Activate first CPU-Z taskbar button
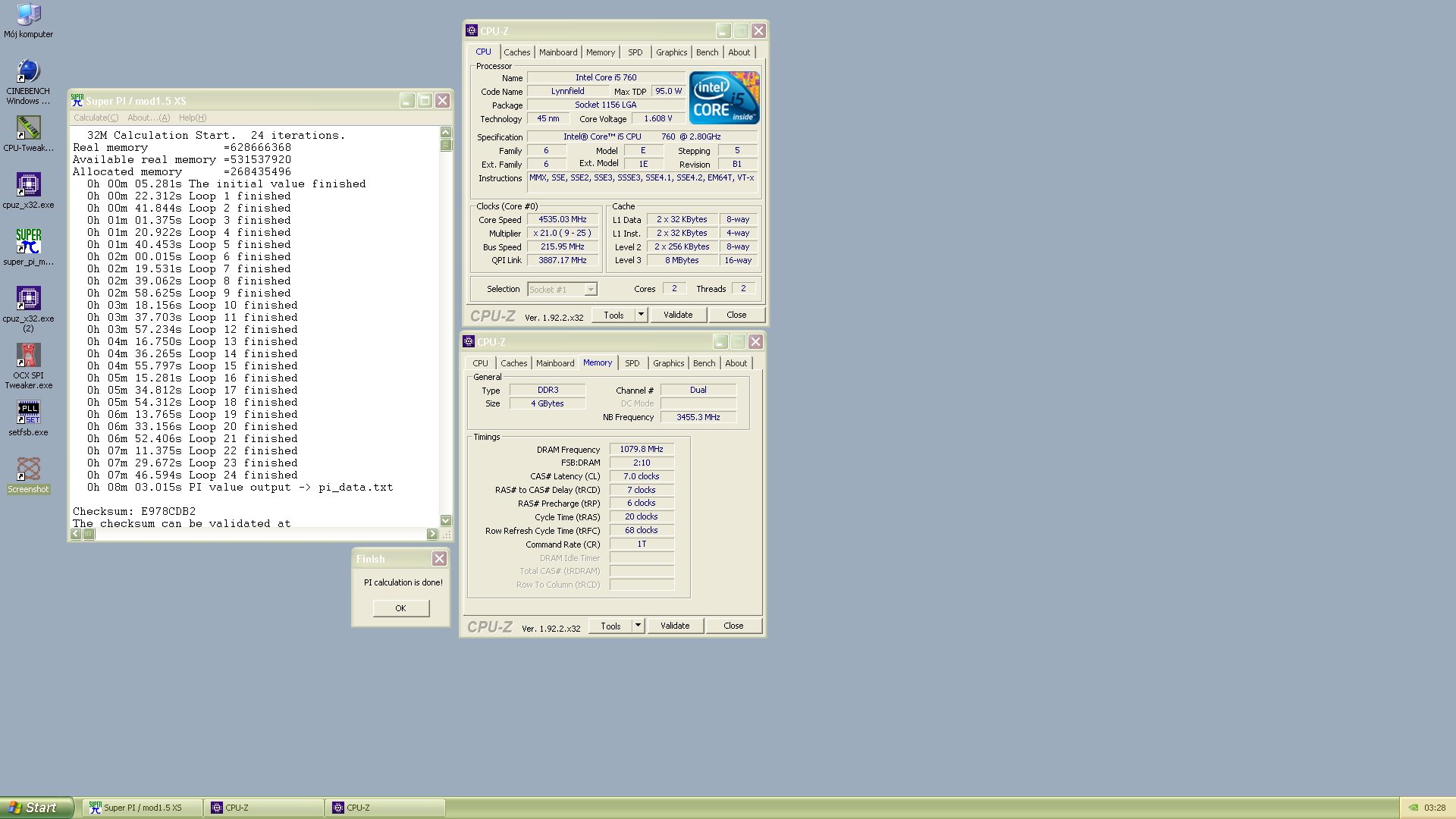Image resolution: width=1456 pixels, height=819 pixels. (x=265, y=808)
